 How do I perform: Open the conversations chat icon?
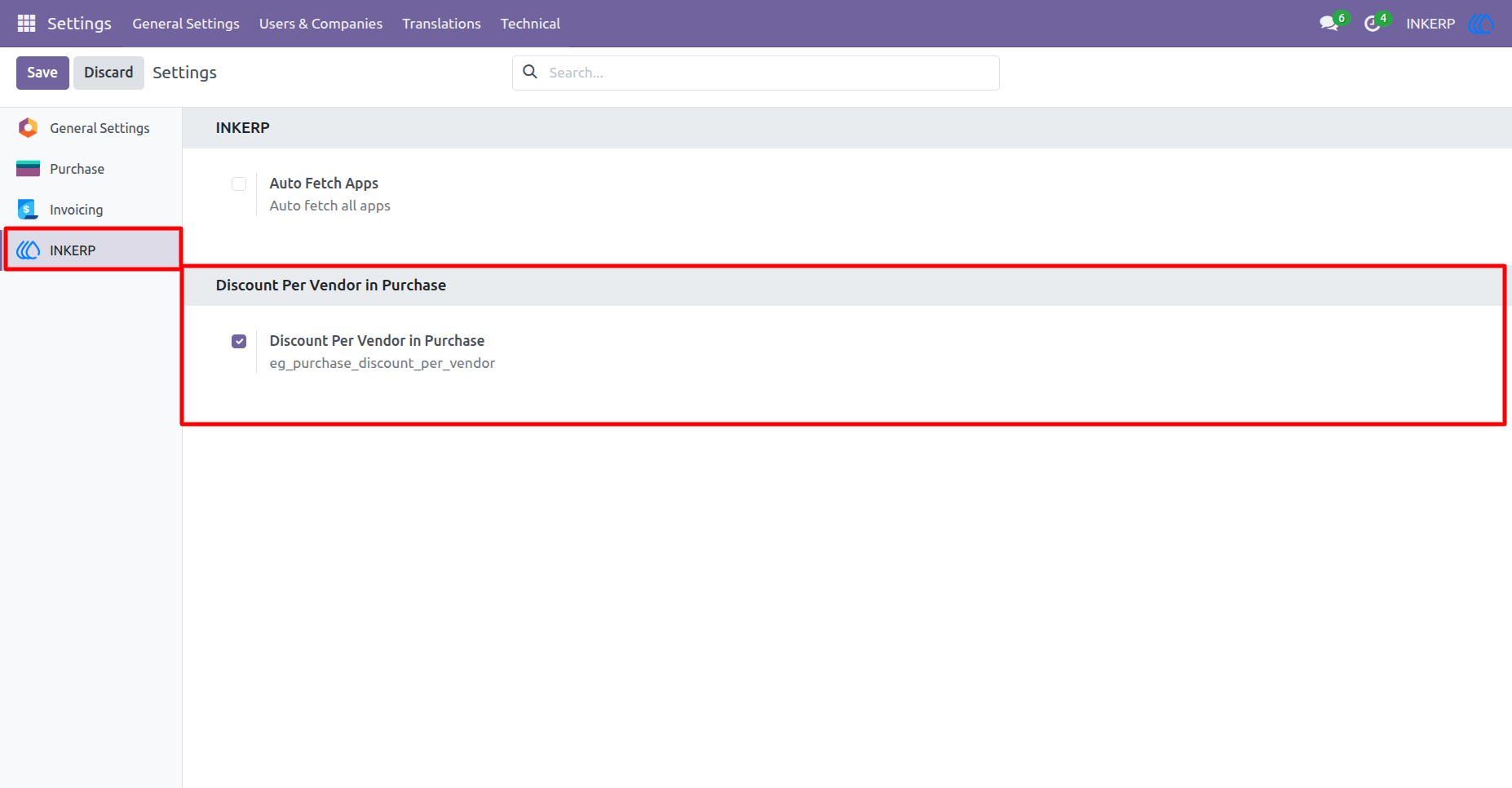point(1329,24)
